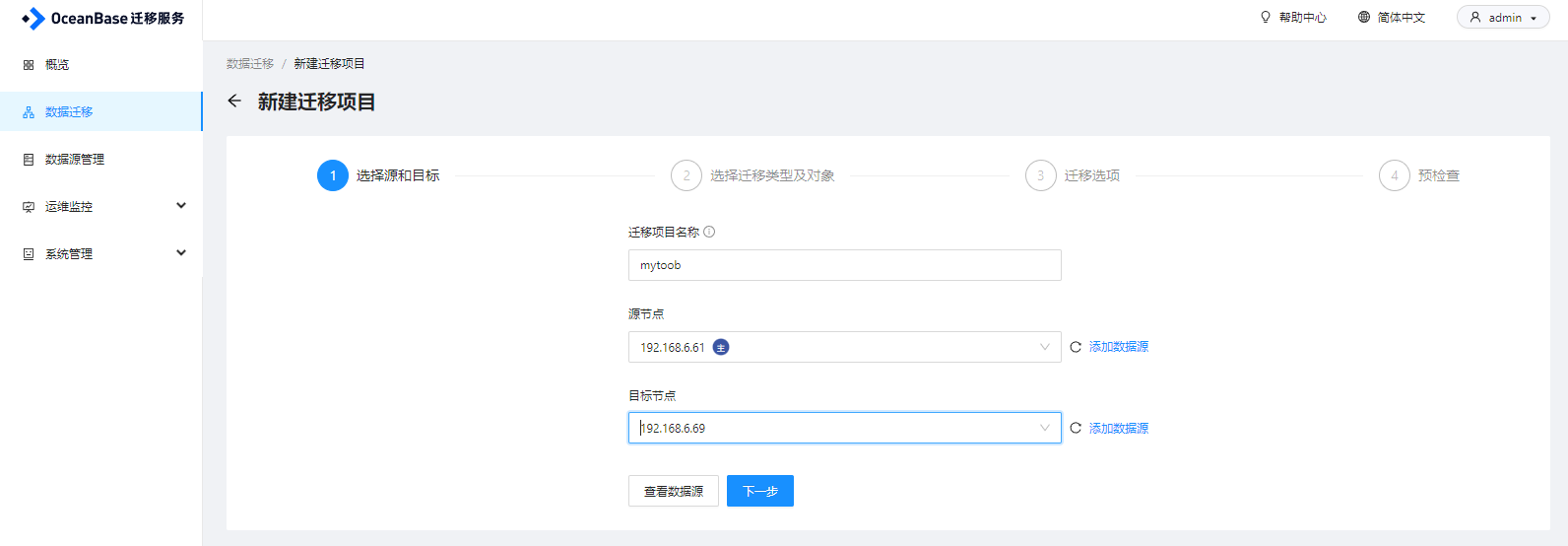Click the globe language icon
This screenshot has height=546, width=1568.
pyautogui.click(x=1364, y=17)
